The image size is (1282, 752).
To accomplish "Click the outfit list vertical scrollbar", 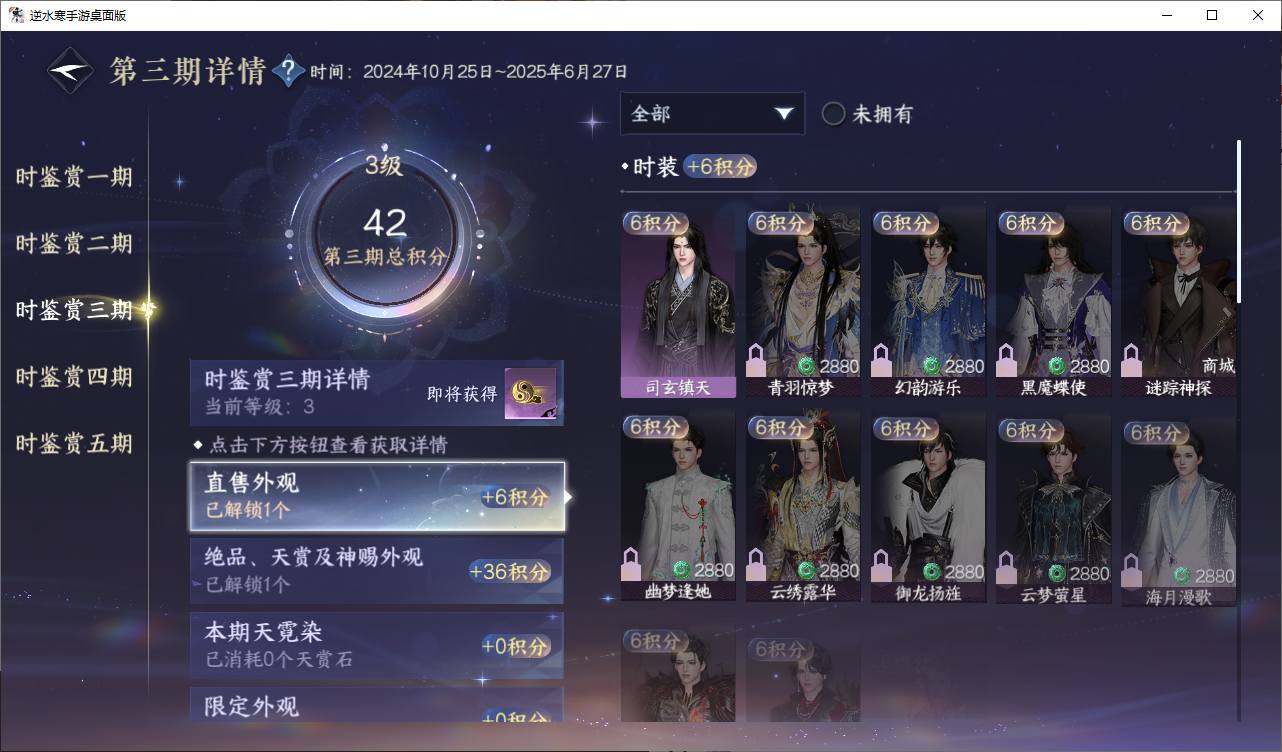I will point(1240,222).
